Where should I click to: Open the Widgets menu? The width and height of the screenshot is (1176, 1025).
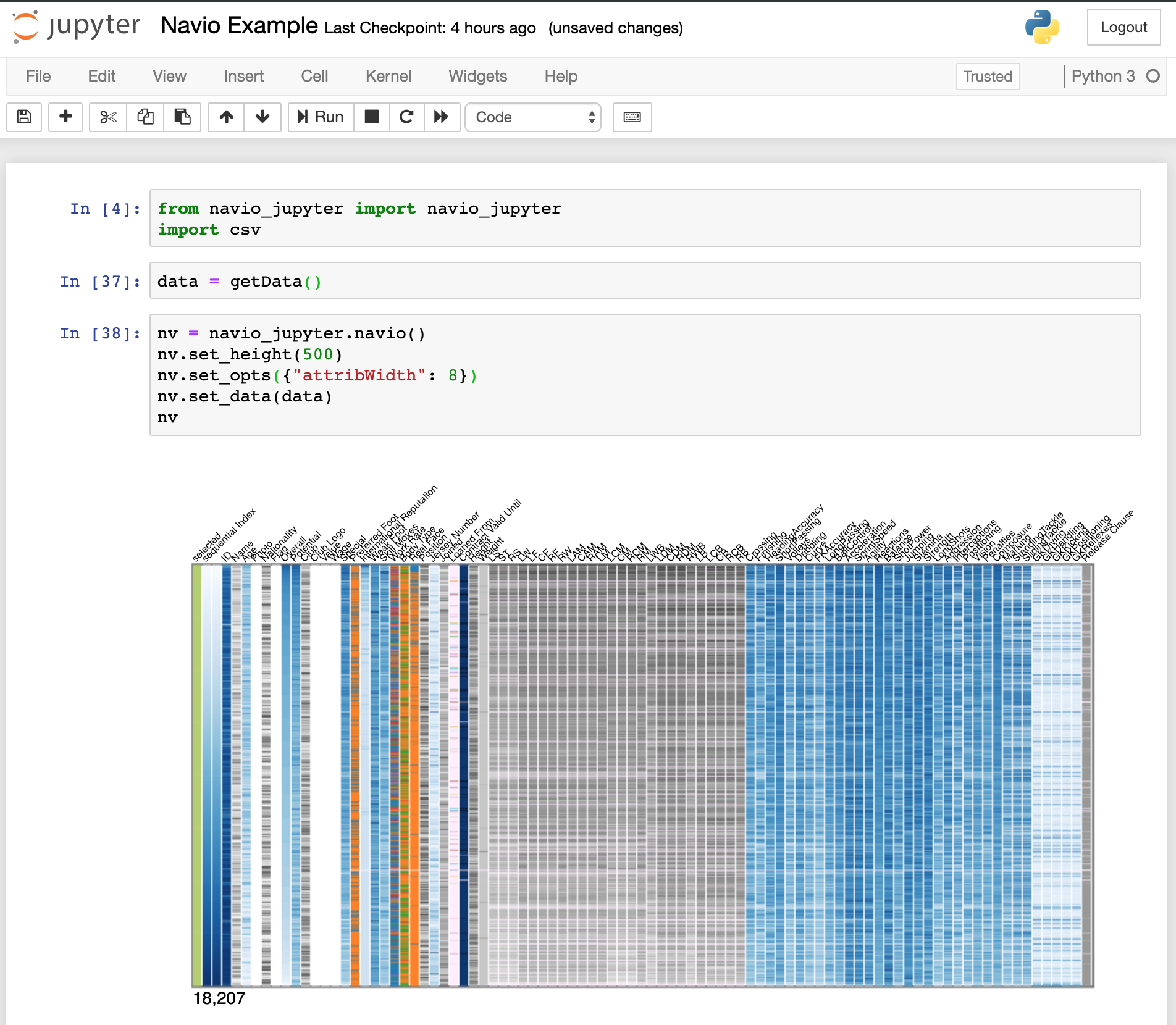coord(477,76)
